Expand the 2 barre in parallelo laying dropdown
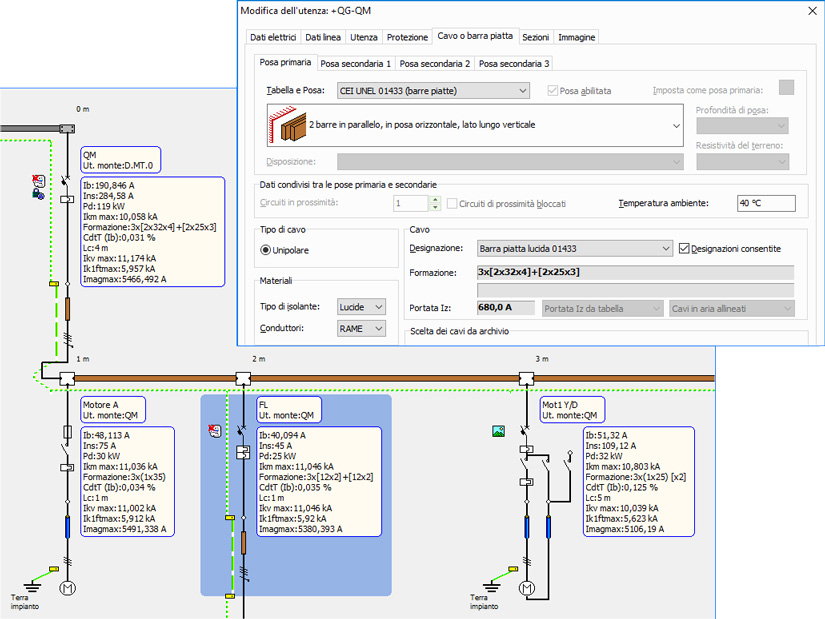Image resolution: width=825 pixels, height=619 pixels. tap(676, 125)
